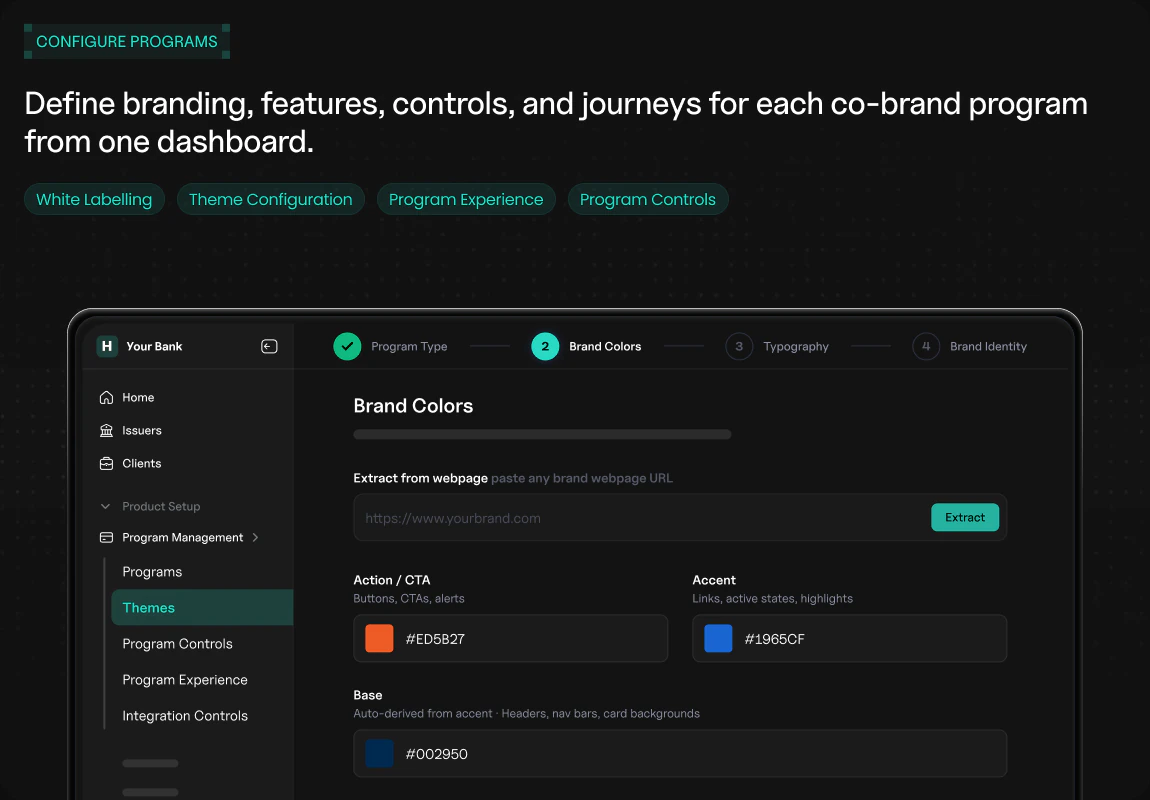Click the #1965CF hex value field

tap(849, 639)
